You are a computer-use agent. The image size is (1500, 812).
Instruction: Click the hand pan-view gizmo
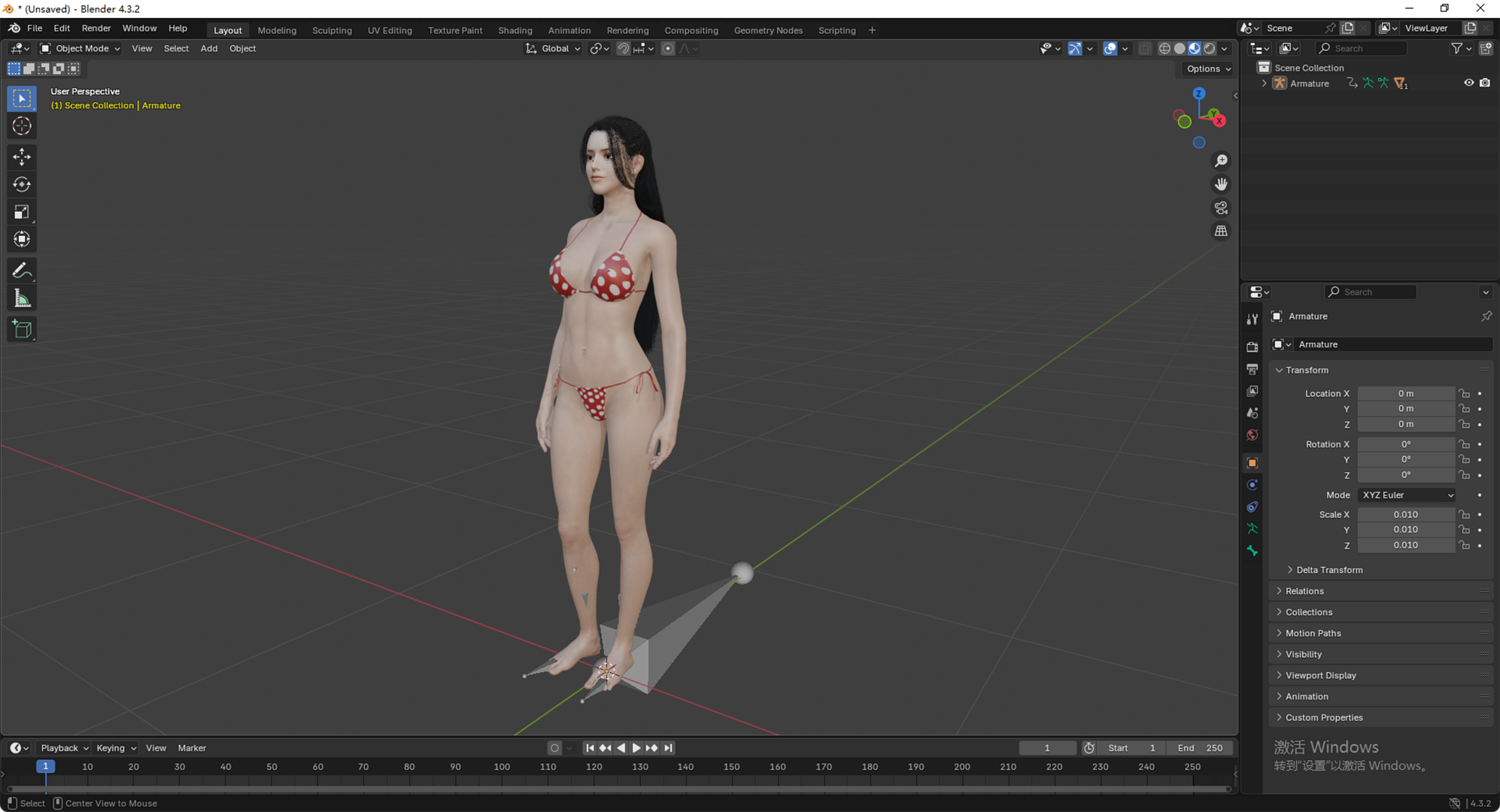coord(1221,184)
